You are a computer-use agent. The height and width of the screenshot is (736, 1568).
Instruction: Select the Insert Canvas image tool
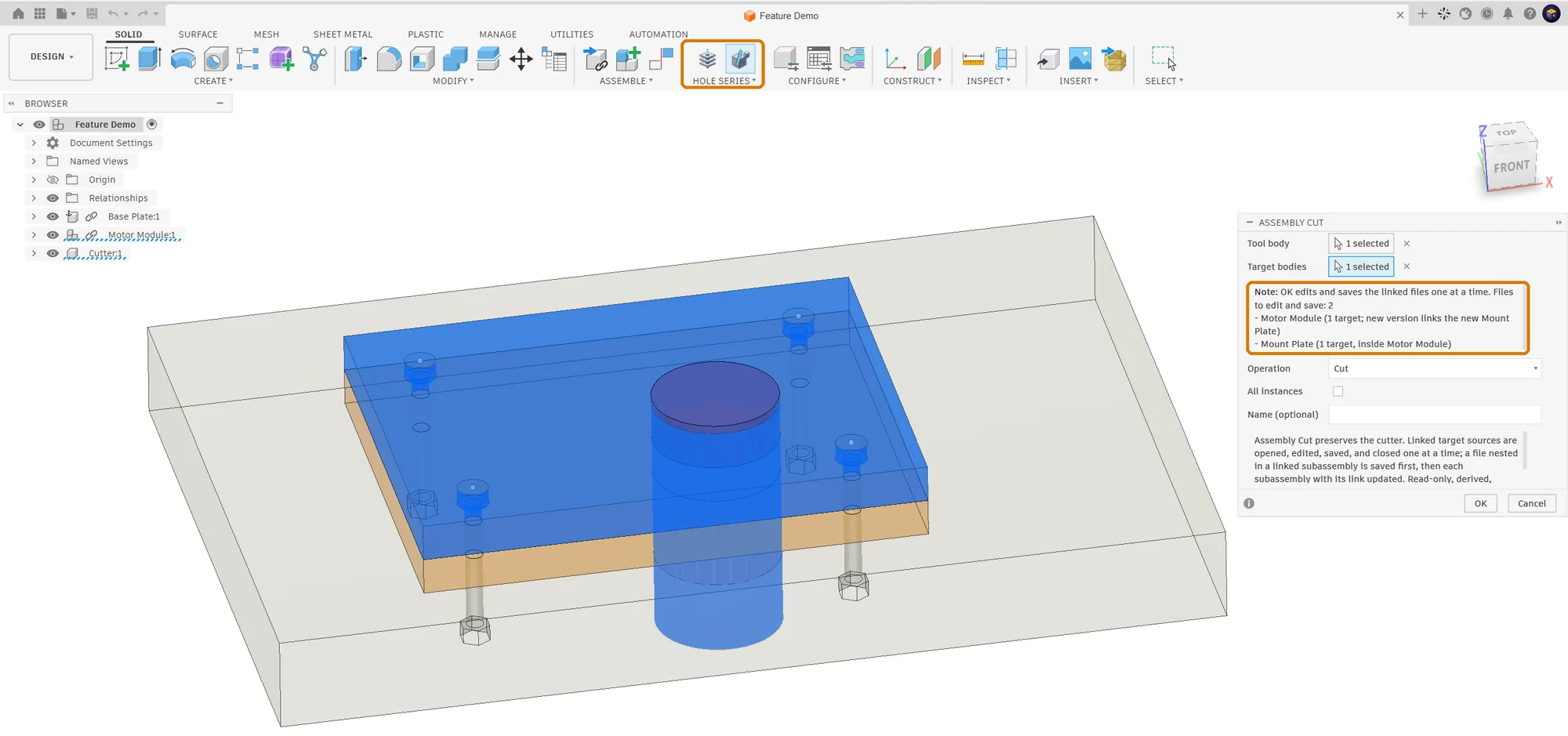pos(1080,59)
